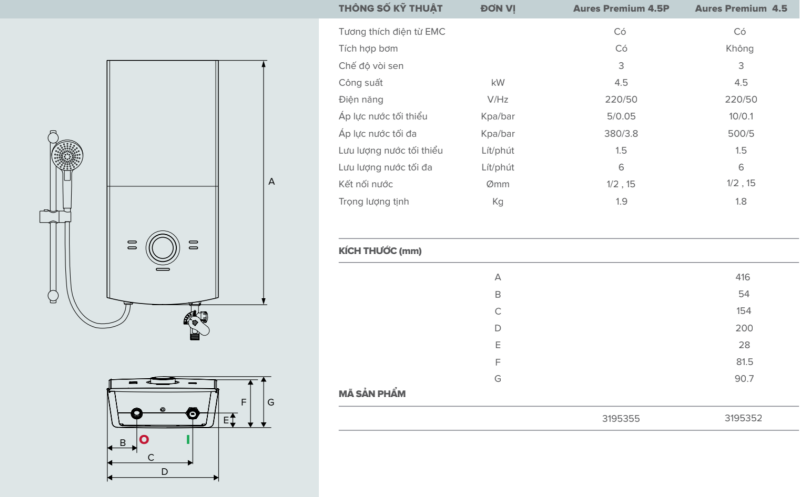Click product code 3195355
801x497 pixels.
point(621,418)
